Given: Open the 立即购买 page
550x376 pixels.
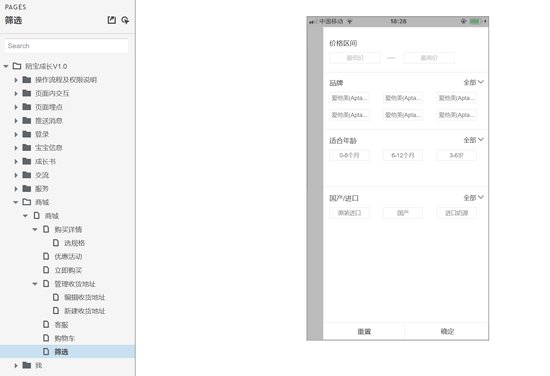Looking at the screenshot, I should (68, 270).
